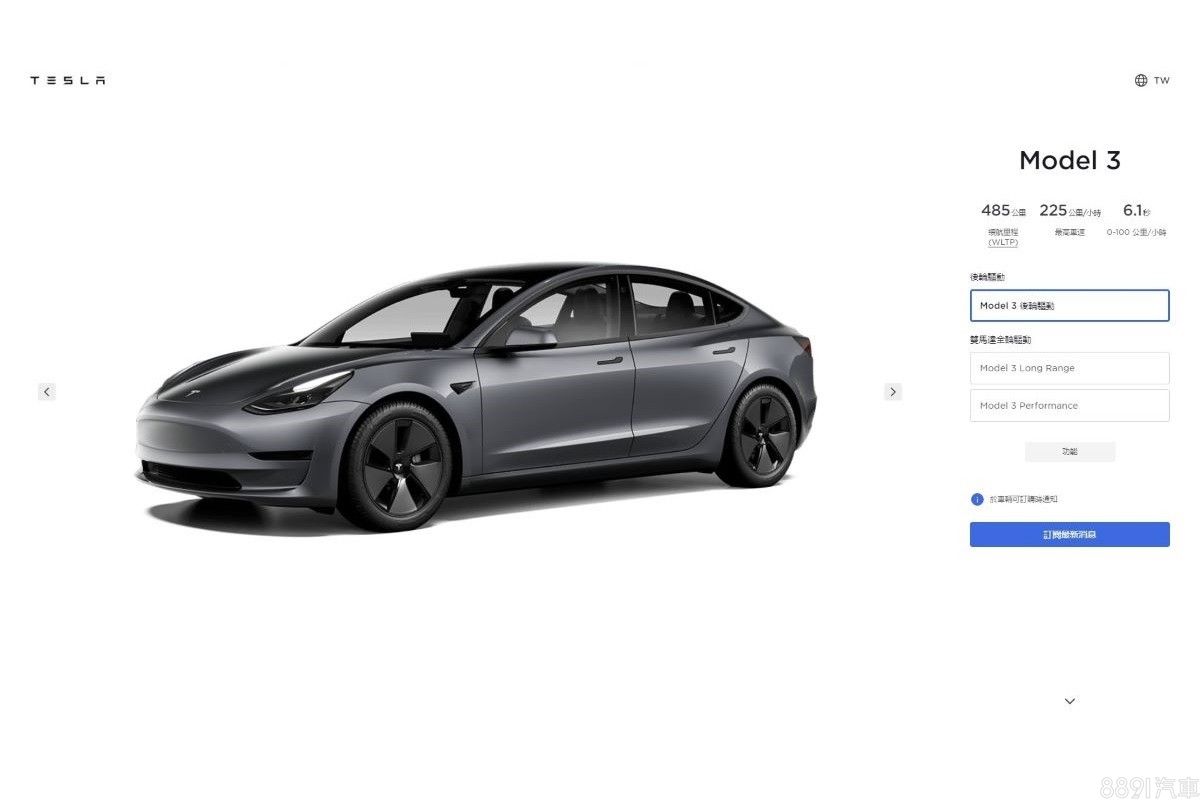The height and width of the screenshot is (800, 1200).
Task: Click the 6.1 秒 acceleration stat
Action: click(x=1136, y=210)
